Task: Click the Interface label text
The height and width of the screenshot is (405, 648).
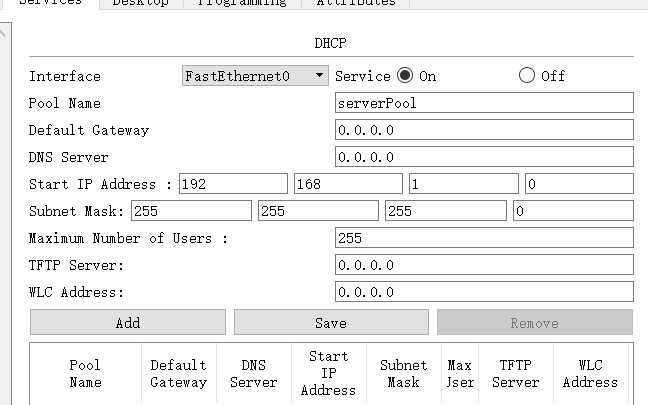Action: pyautogui.click(x=65, y=76)
